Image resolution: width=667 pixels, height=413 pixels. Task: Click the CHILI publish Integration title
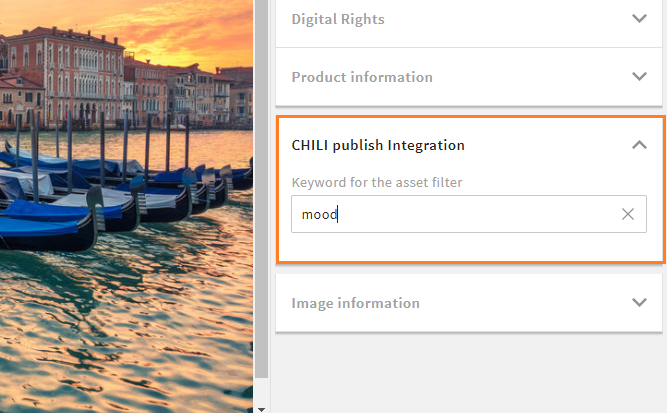[x=378, y=145]
